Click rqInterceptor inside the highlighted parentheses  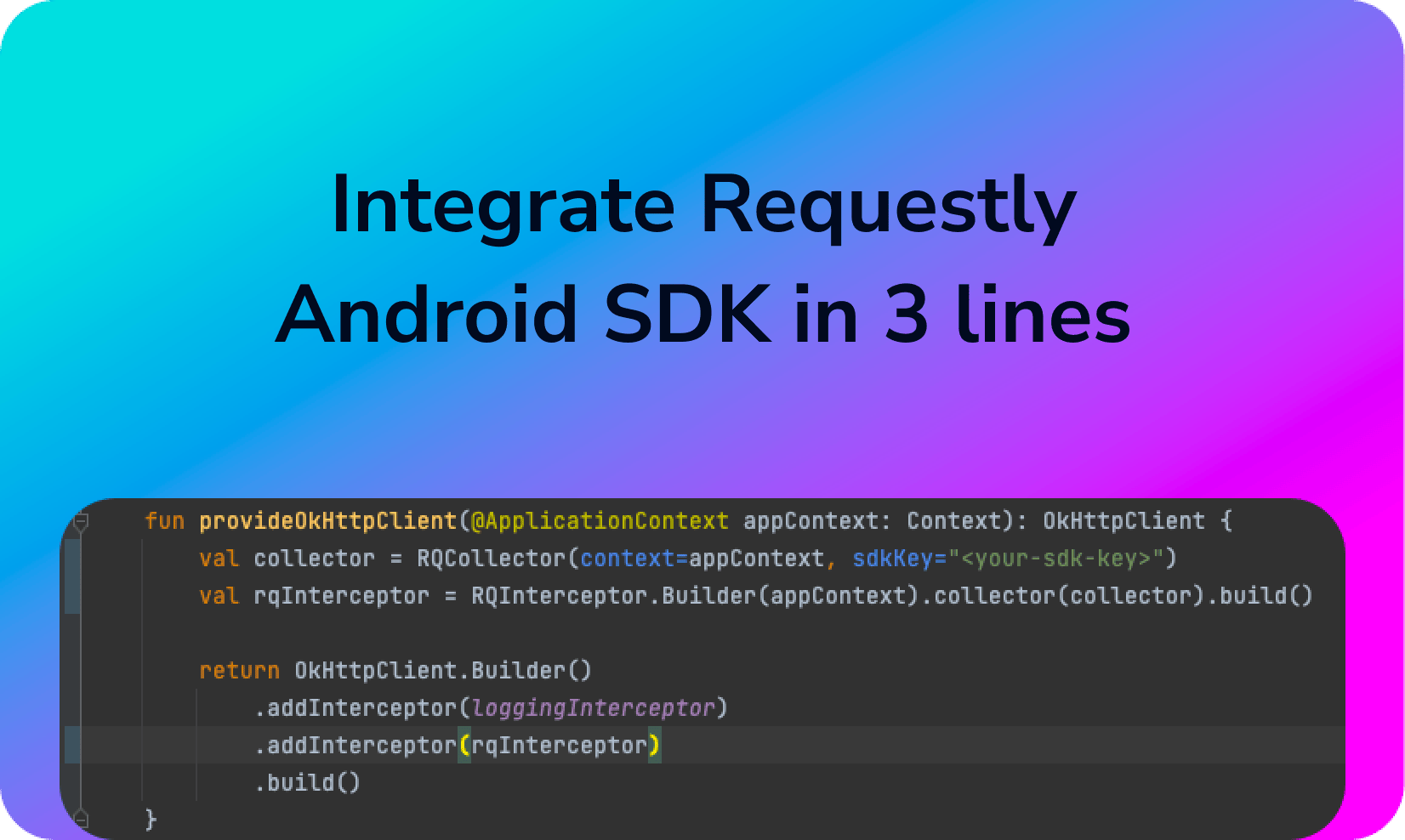(x=559, y=746)
